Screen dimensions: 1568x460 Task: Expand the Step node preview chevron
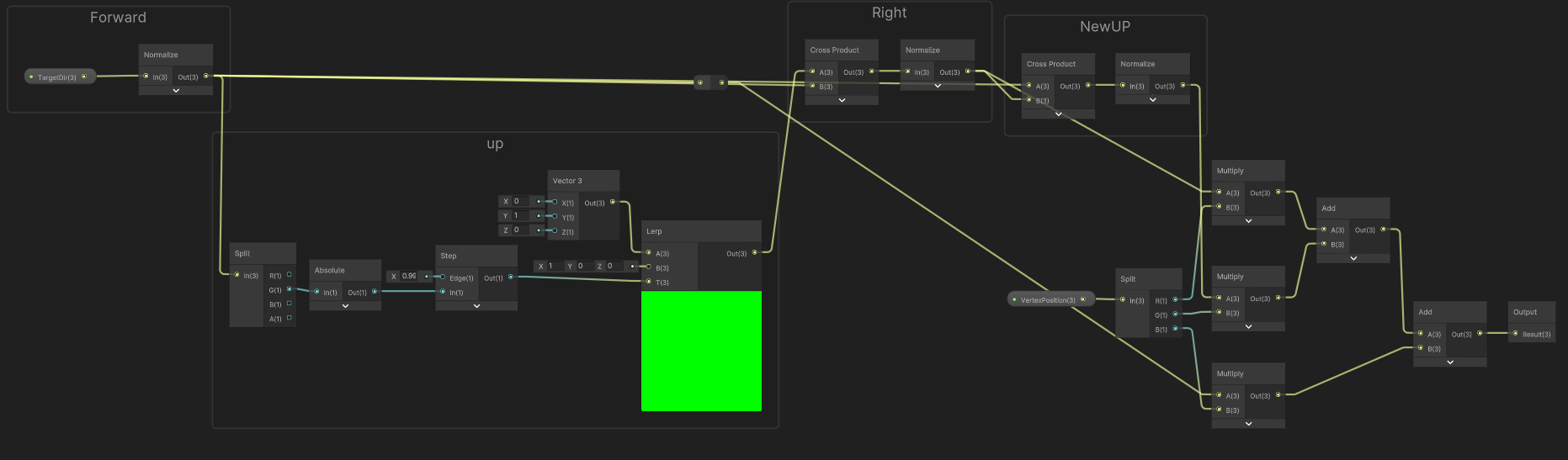(x=476, y=306)
